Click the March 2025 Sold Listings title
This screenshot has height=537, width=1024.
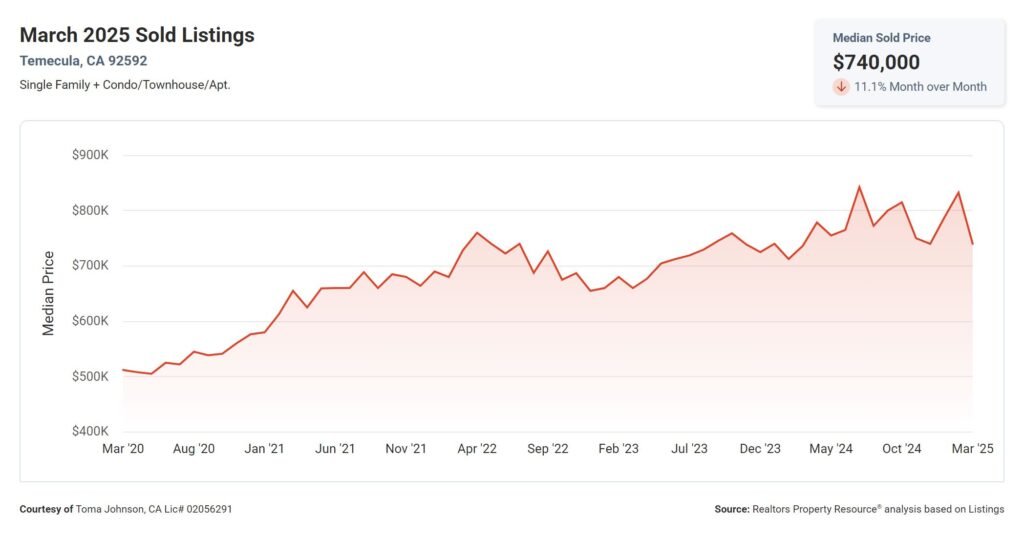(137, 35)
